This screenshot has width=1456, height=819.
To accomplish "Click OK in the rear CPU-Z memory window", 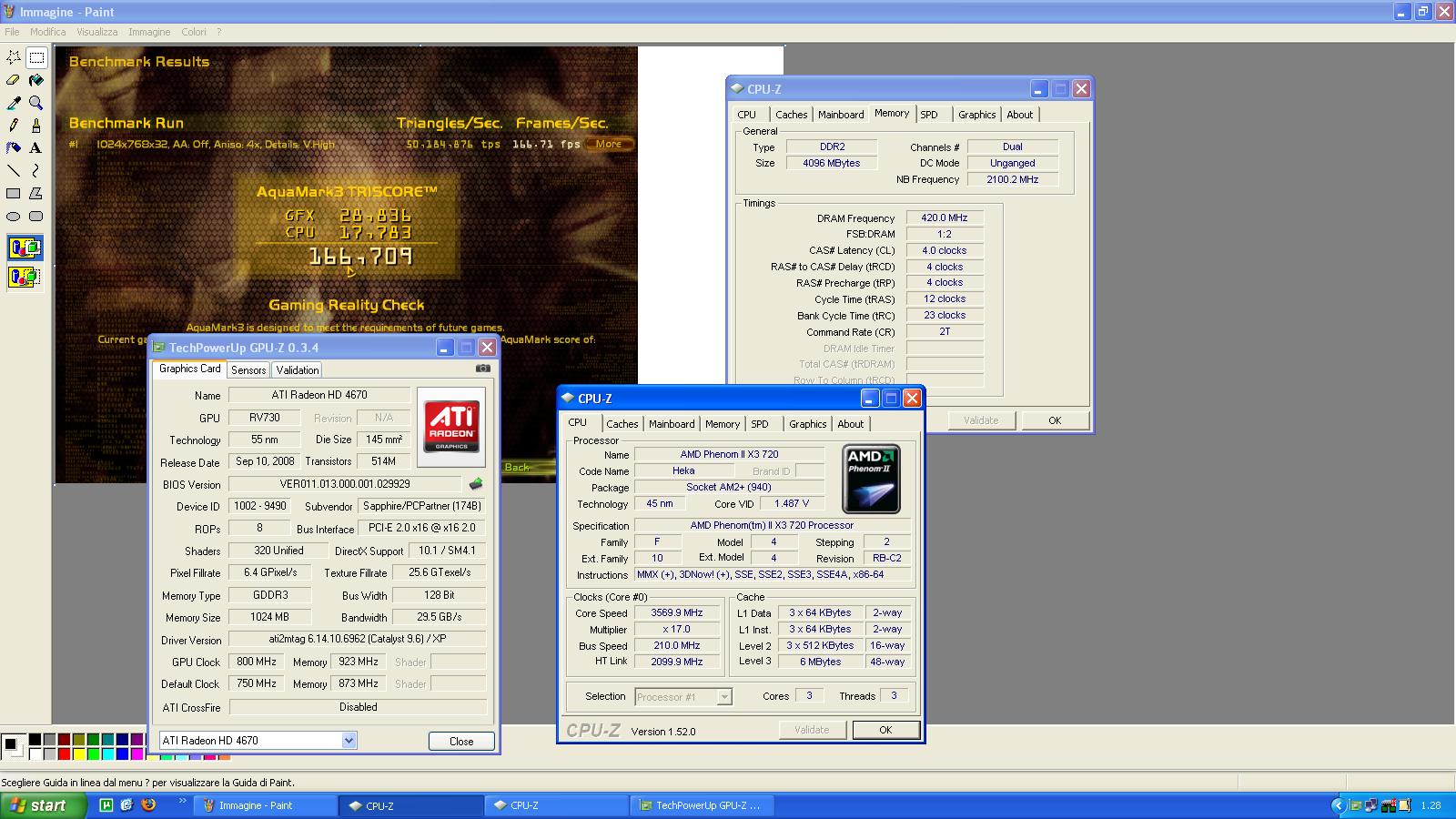I will [1055, 420].
